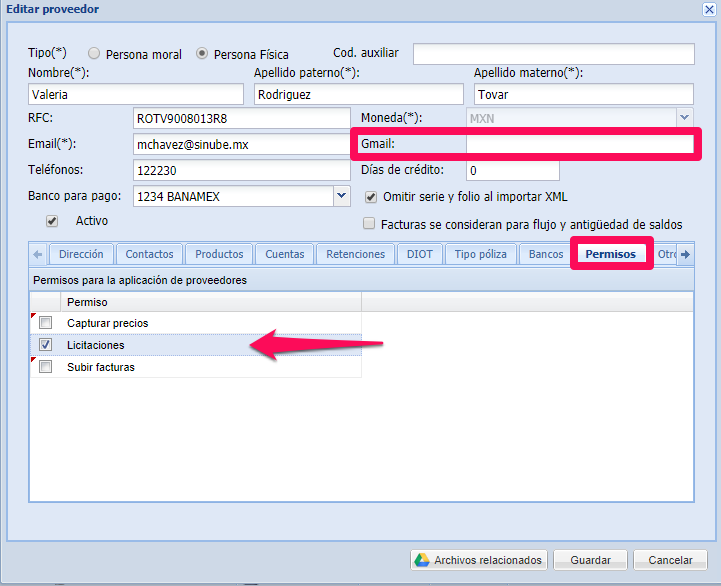Switch to the Retenciones tab

point(355,254)
